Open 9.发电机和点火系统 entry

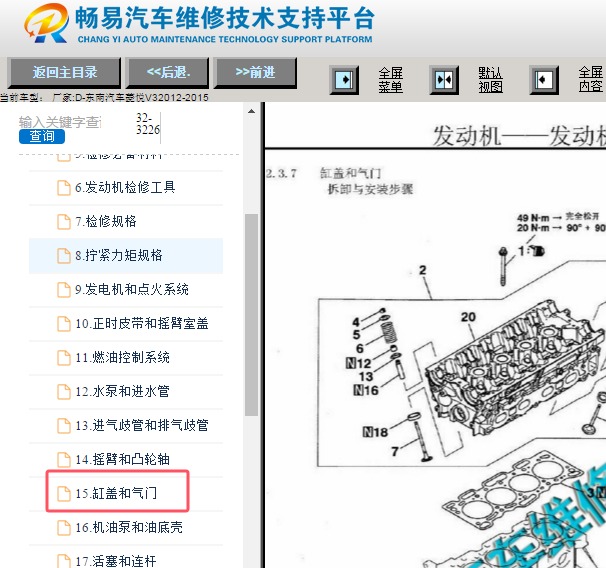click(126, 289)
